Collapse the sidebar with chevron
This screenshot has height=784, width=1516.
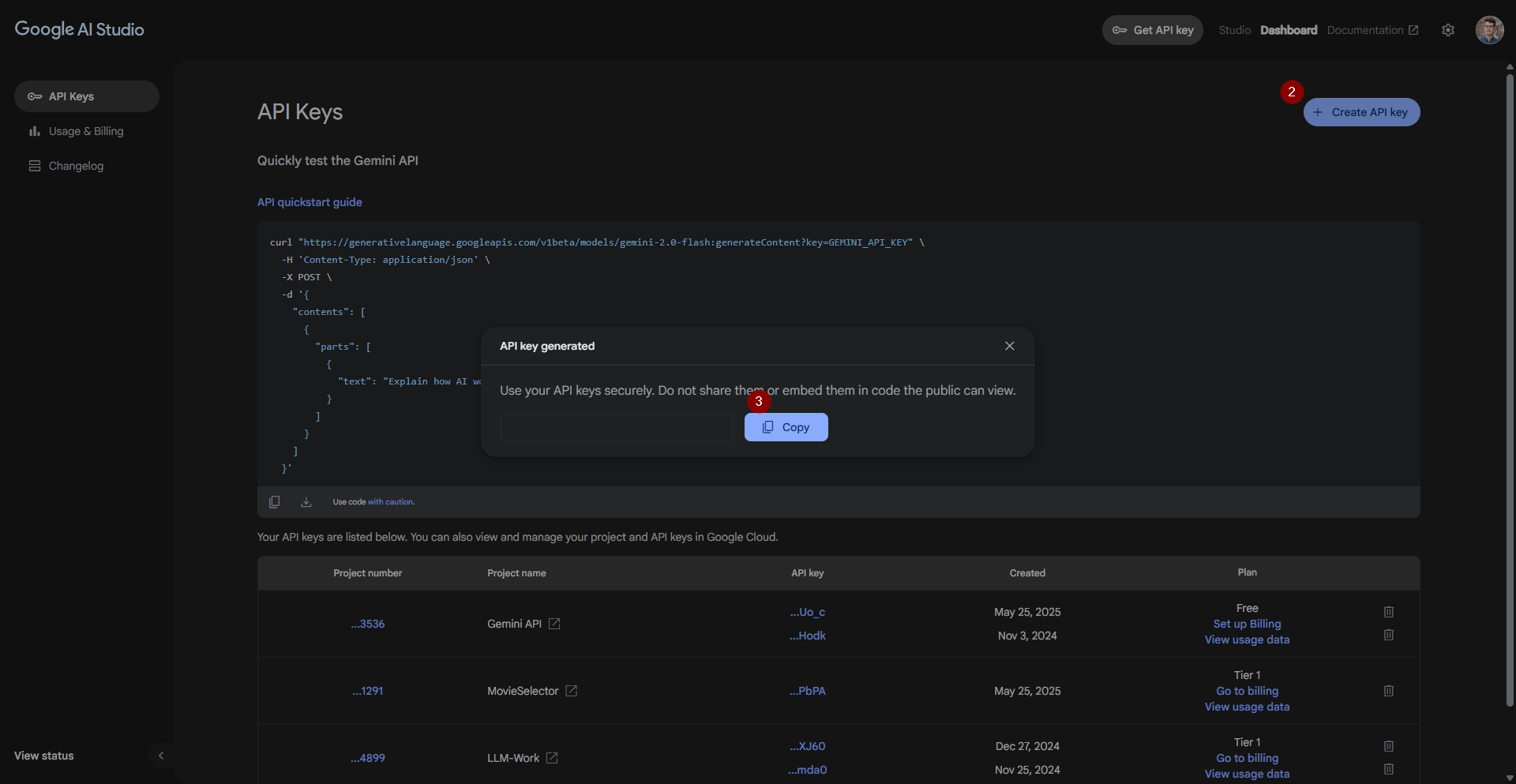tap(161, 756)
